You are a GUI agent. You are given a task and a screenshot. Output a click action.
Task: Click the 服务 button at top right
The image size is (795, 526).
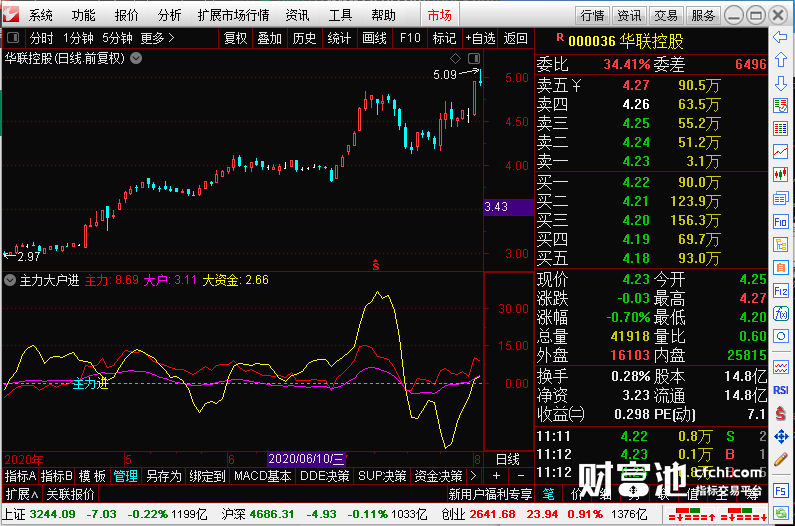(703, 16)
